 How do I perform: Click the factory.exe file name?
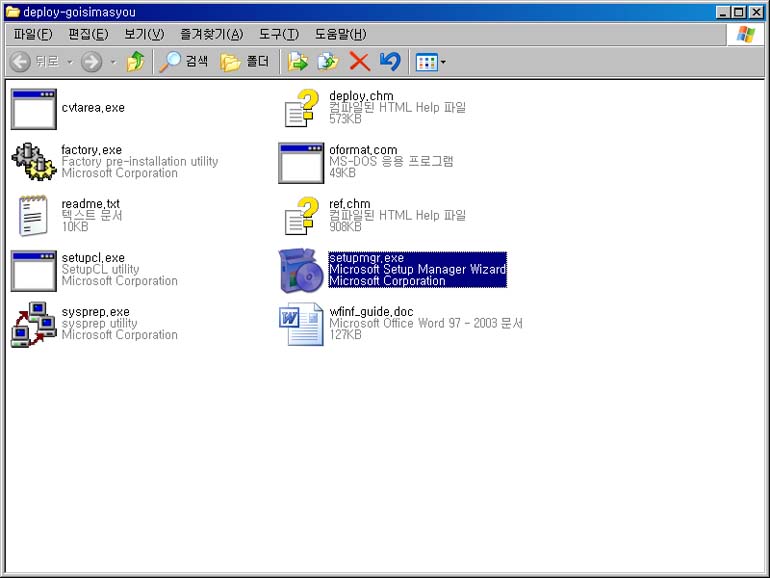(92, 150)
